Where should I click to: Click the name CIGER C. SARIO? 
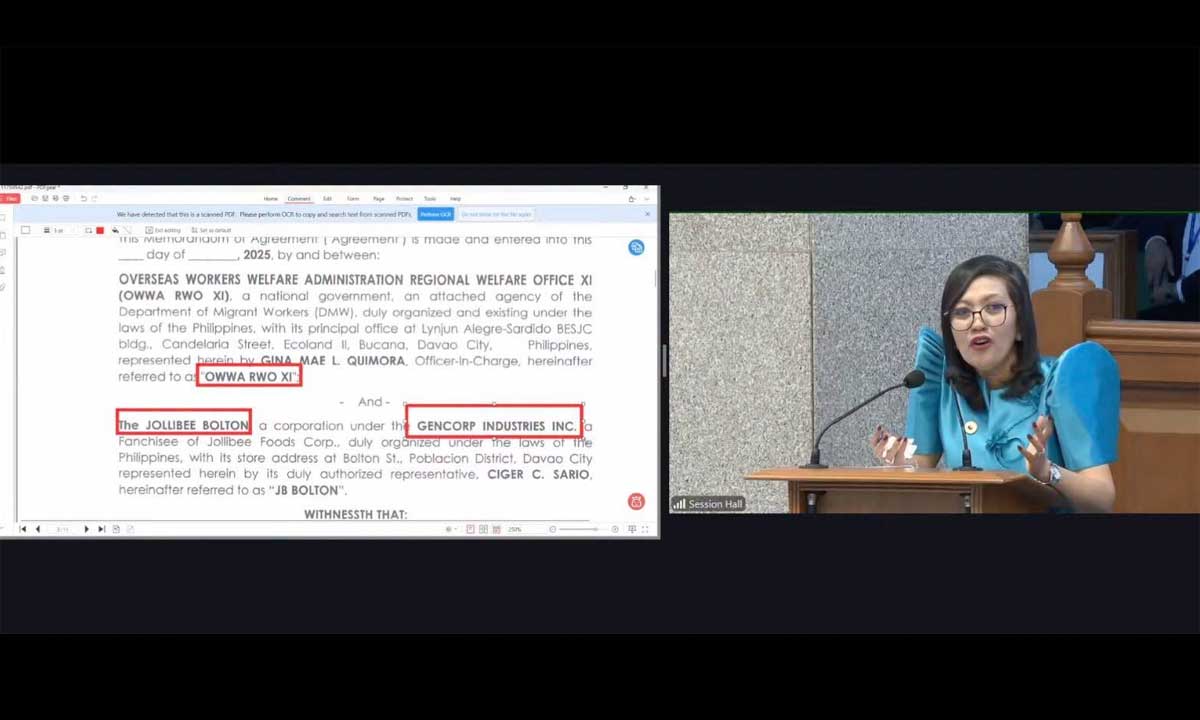[538, 474]
